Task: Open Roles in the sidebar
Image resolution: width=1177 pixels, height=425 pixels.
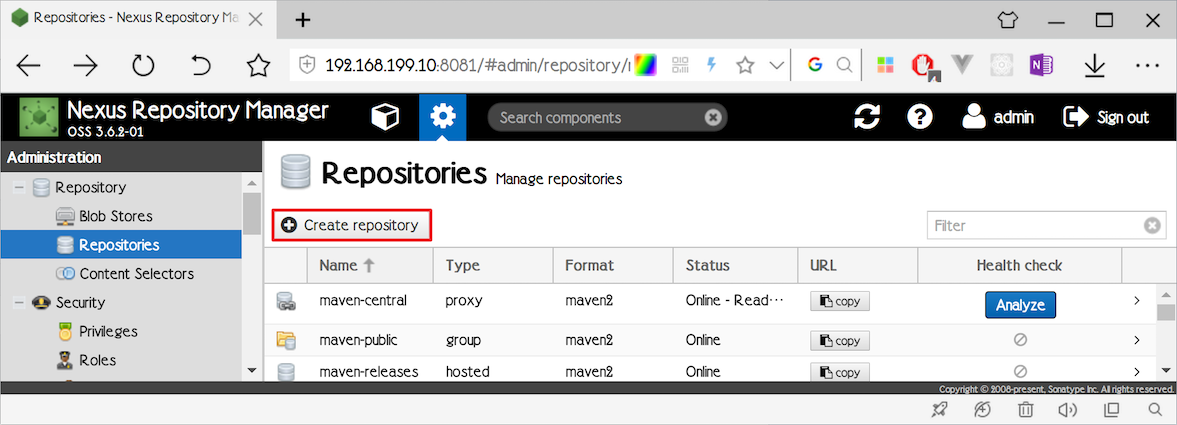Action: point(98,360)
